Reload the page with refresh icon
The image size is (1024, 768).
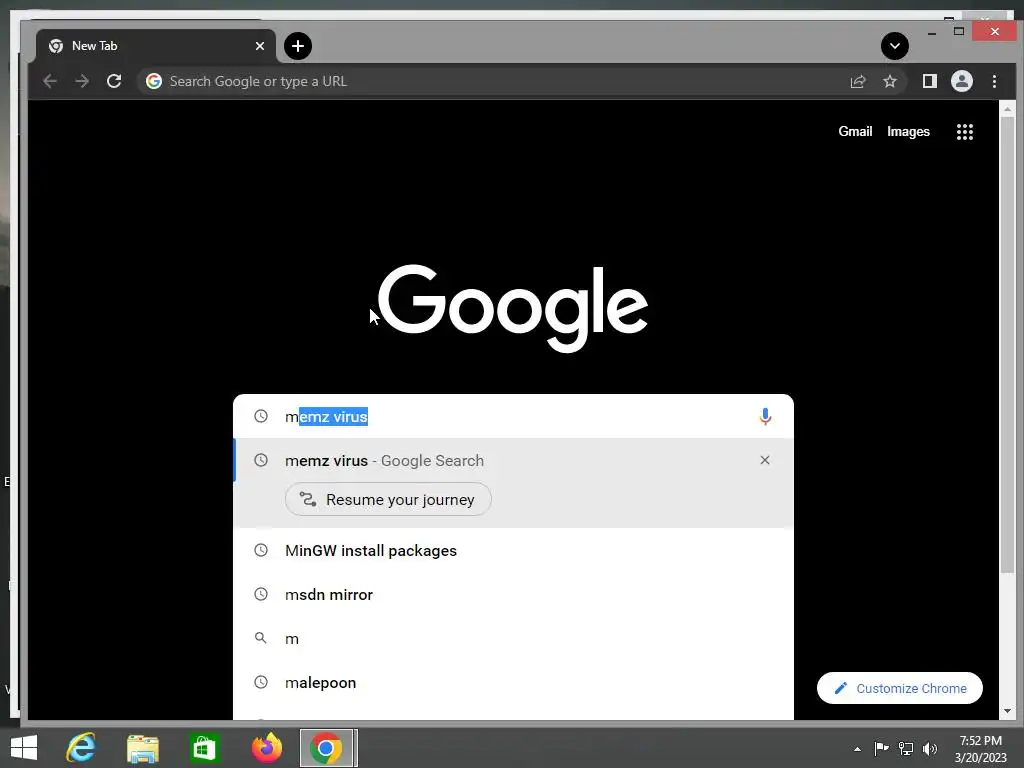click(114, 81)
